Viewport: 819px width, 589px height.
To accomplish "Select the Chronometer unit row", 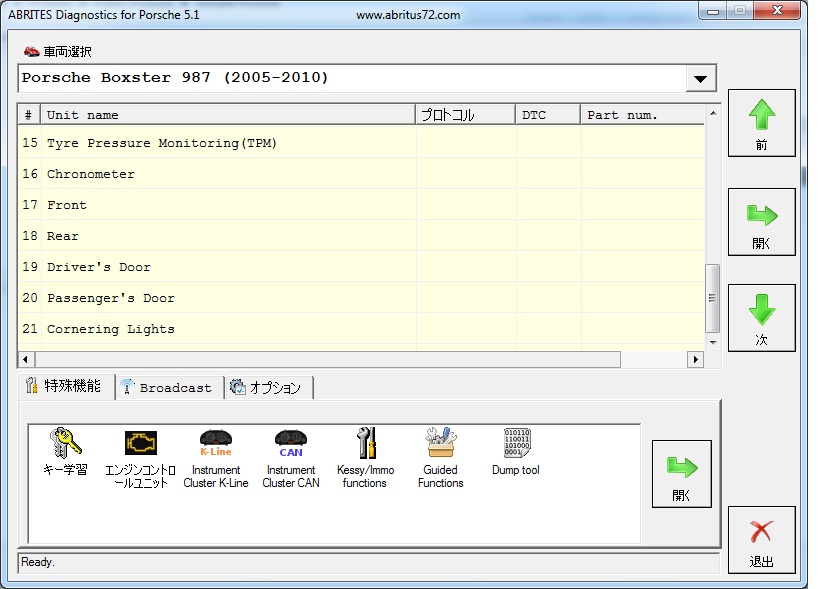I will pos(361,174).
